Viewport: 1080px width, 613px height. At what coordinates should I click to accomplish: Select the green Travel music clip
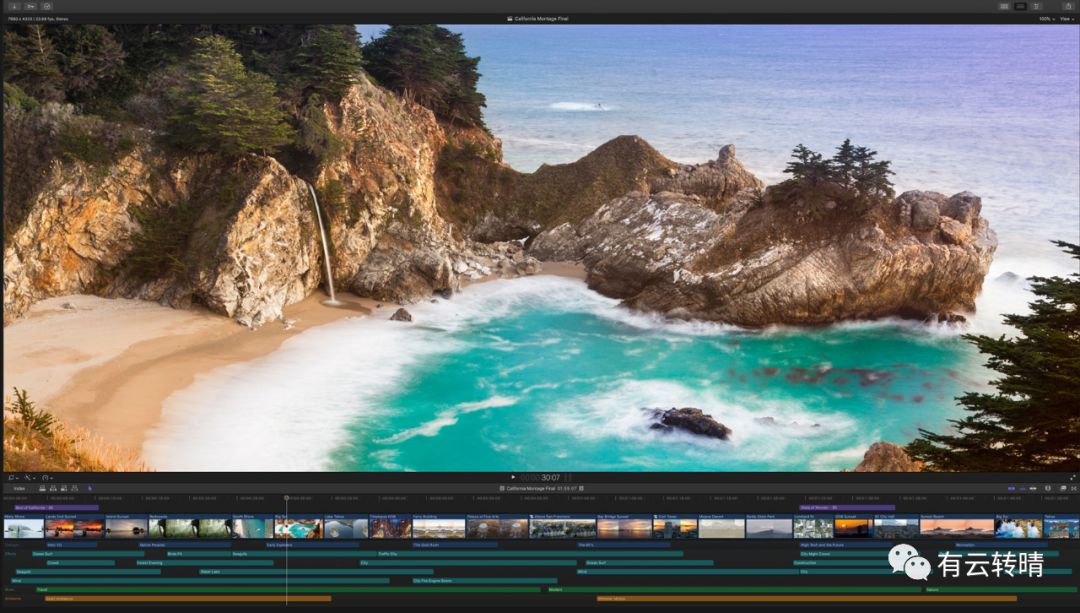pyautogui.click(x=288, y=590)
